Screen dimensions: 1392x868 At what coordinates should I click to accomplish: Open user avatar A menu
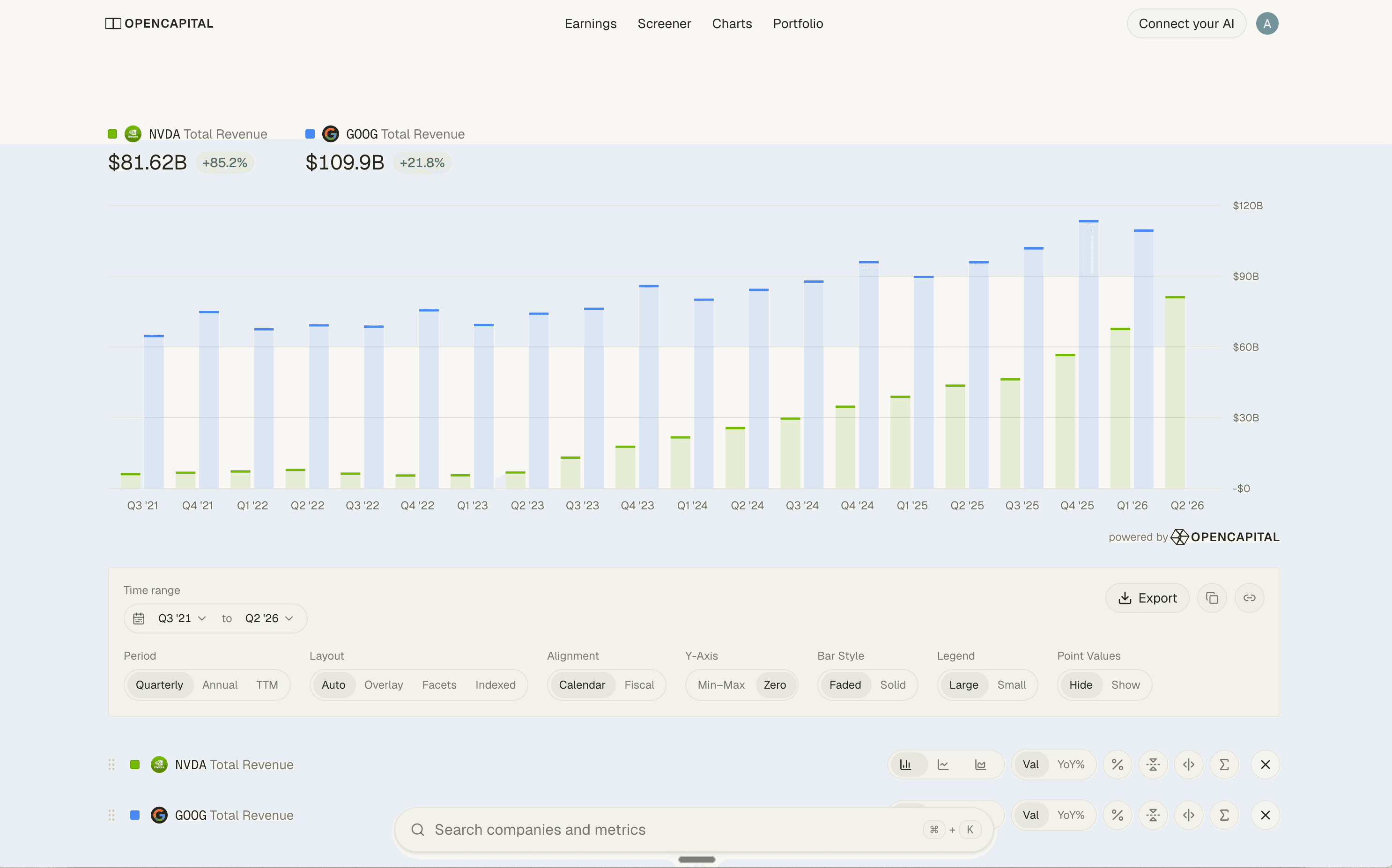coord(1267,23)
